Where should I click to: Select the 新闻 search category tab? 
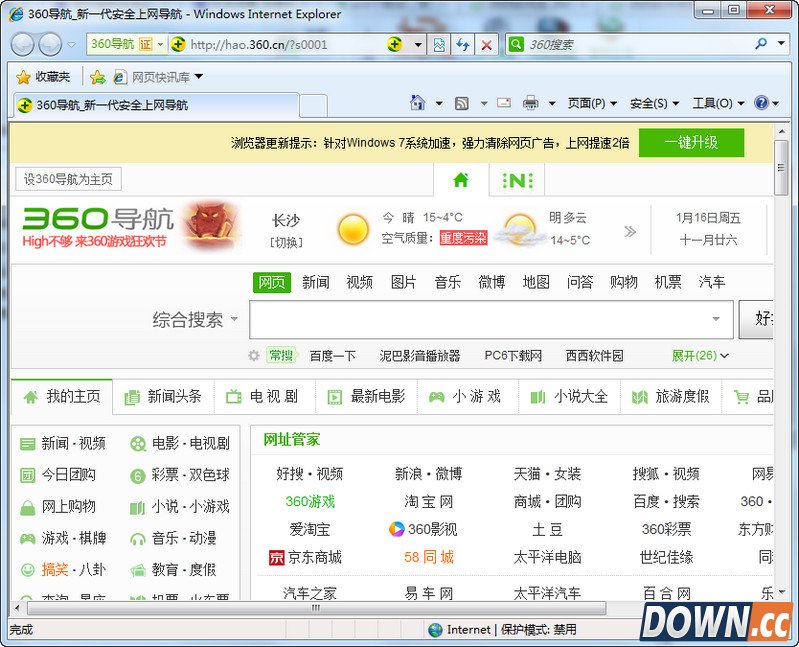(315, 282)
